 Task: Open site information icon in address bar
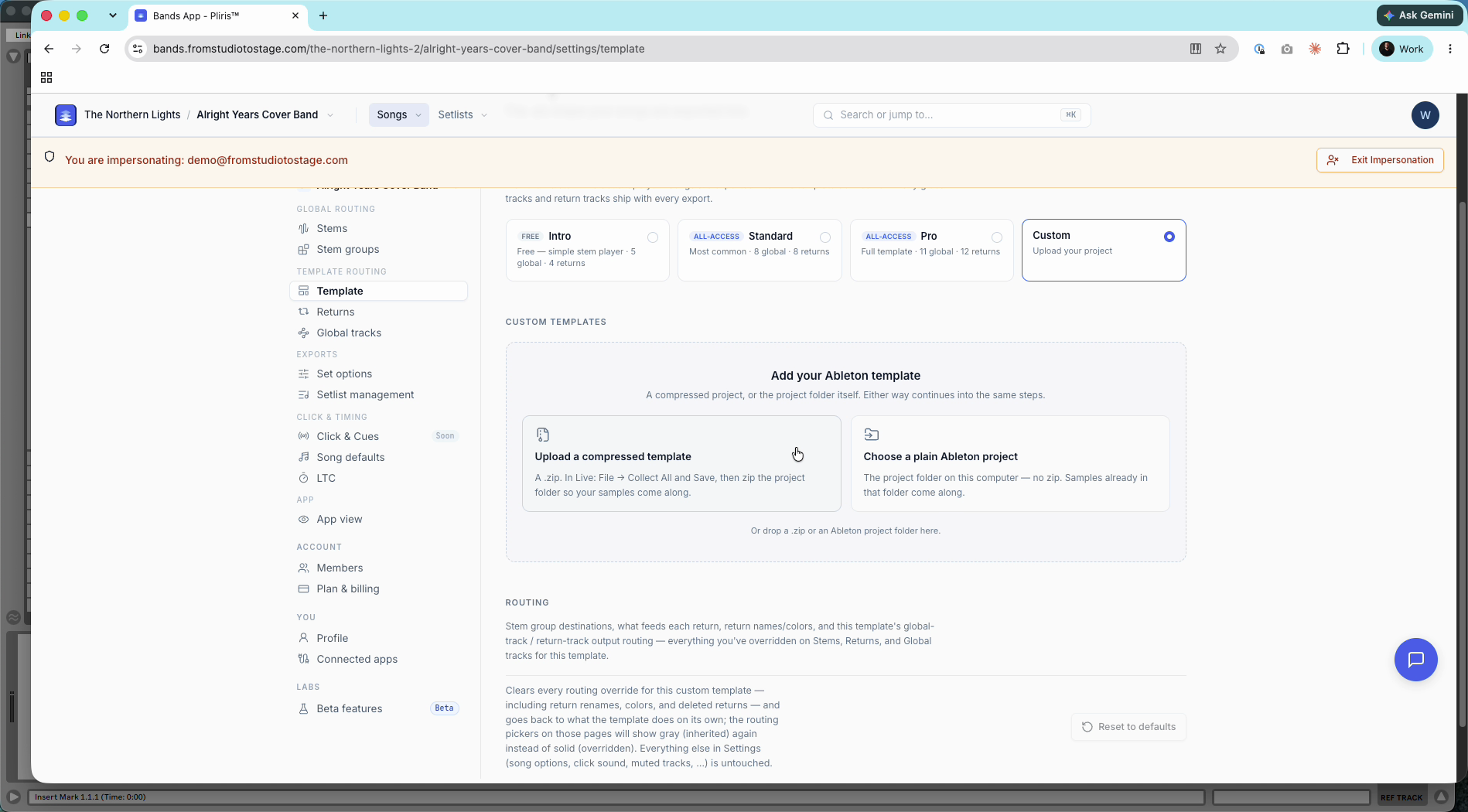[x=138, y=49]
